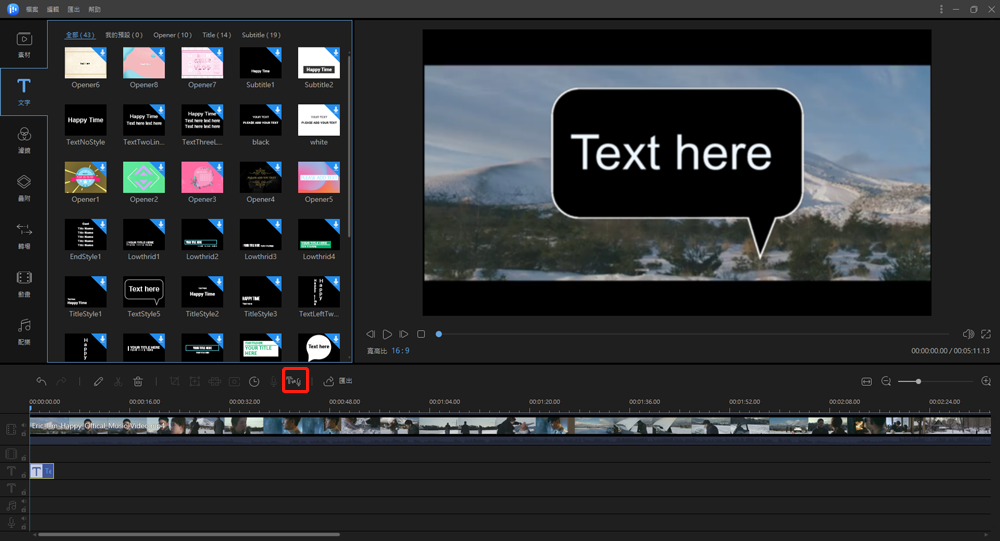The width and height of the screenshot is (1000, 541).
Task: Click the 16:9 aspect ratio link
Action: pyautogui.click(x=401, y=351)
